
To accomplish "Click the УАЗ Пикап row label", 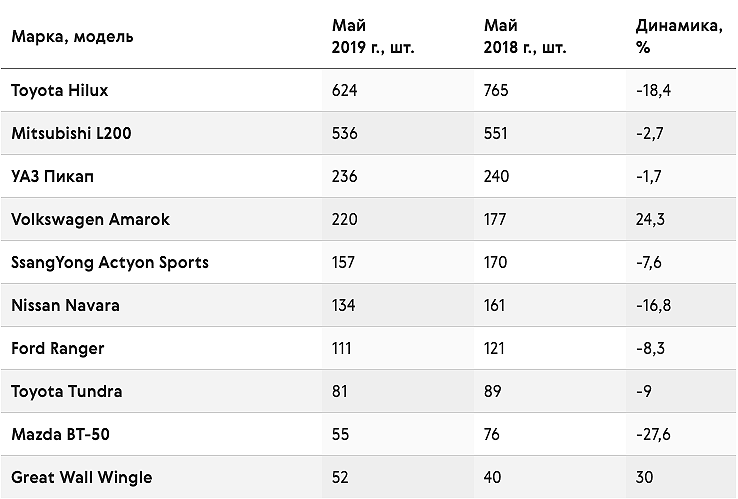I will pyautogui.click(x=52, y=176).
